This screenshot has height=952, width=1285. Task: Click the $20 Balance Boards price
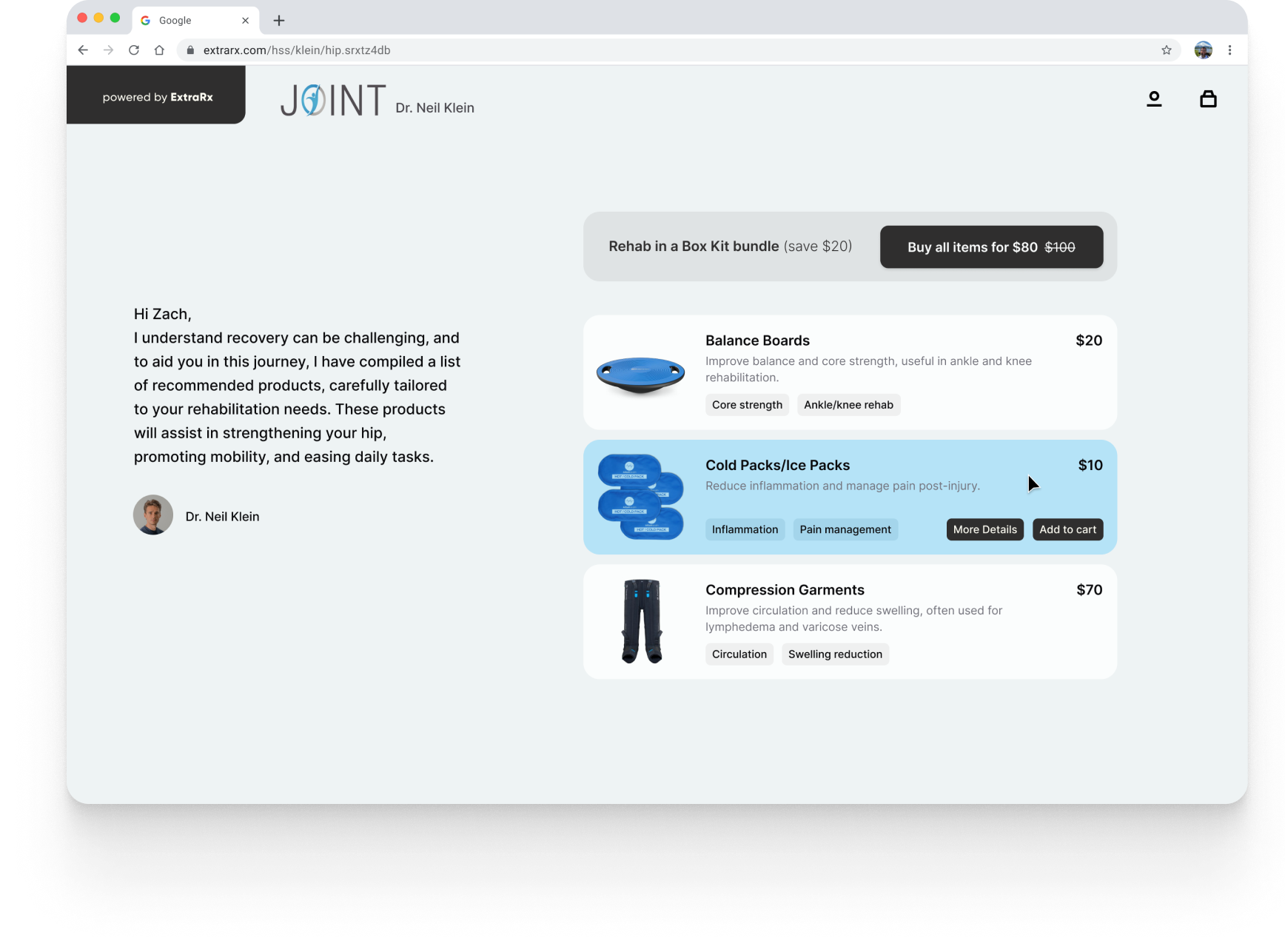(1089, 341)
